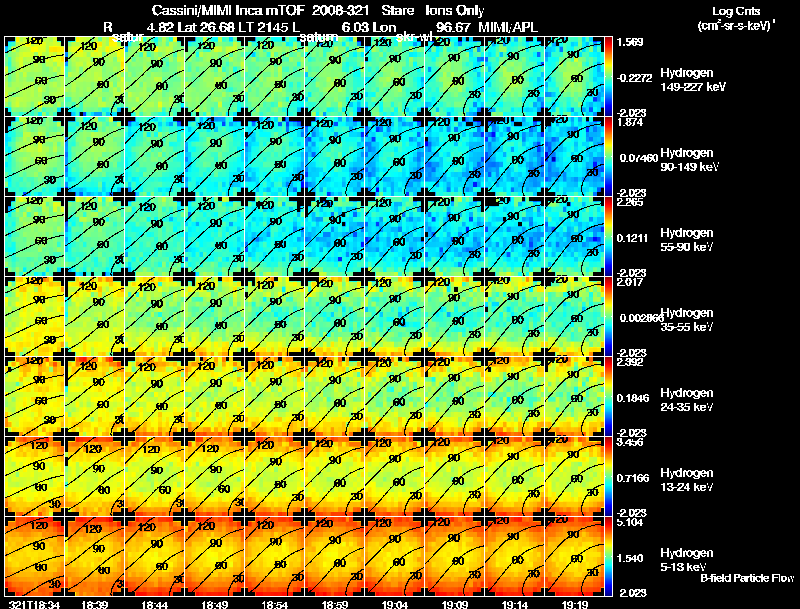Click the 19:04 time label

point(395,604)
